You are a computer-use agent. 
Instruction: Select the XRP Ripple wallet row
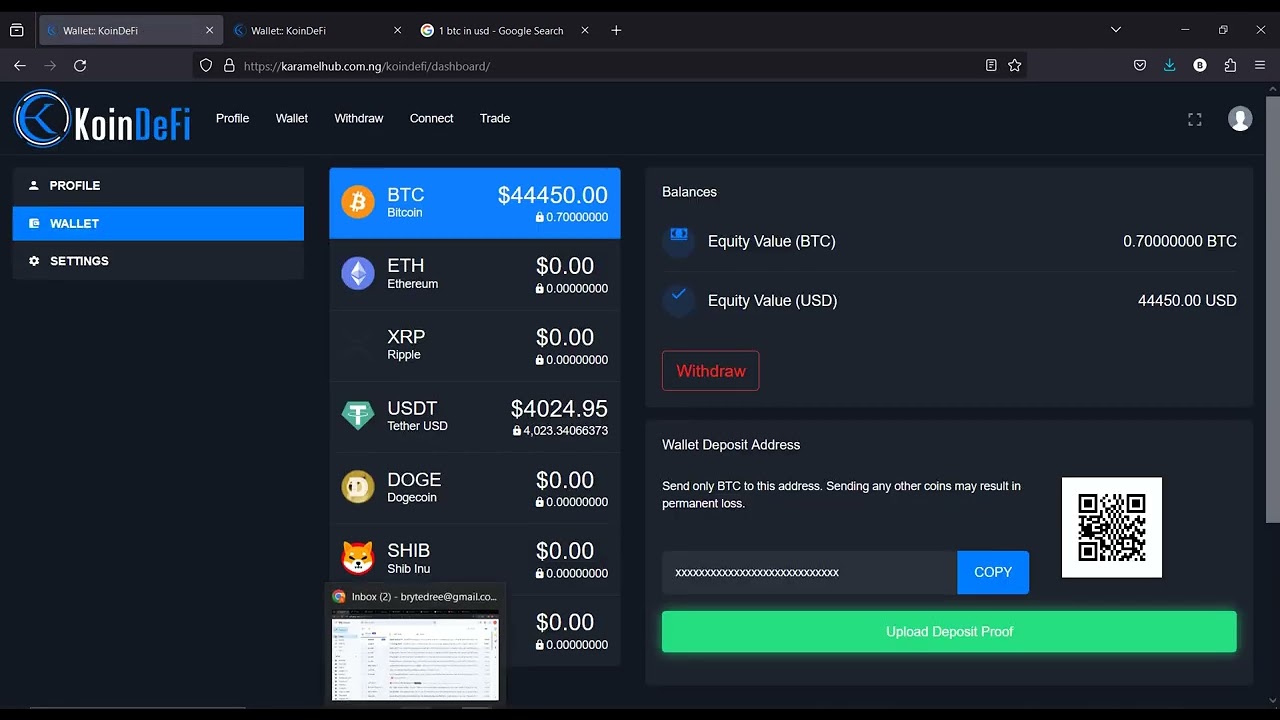[x=475, y=346]
